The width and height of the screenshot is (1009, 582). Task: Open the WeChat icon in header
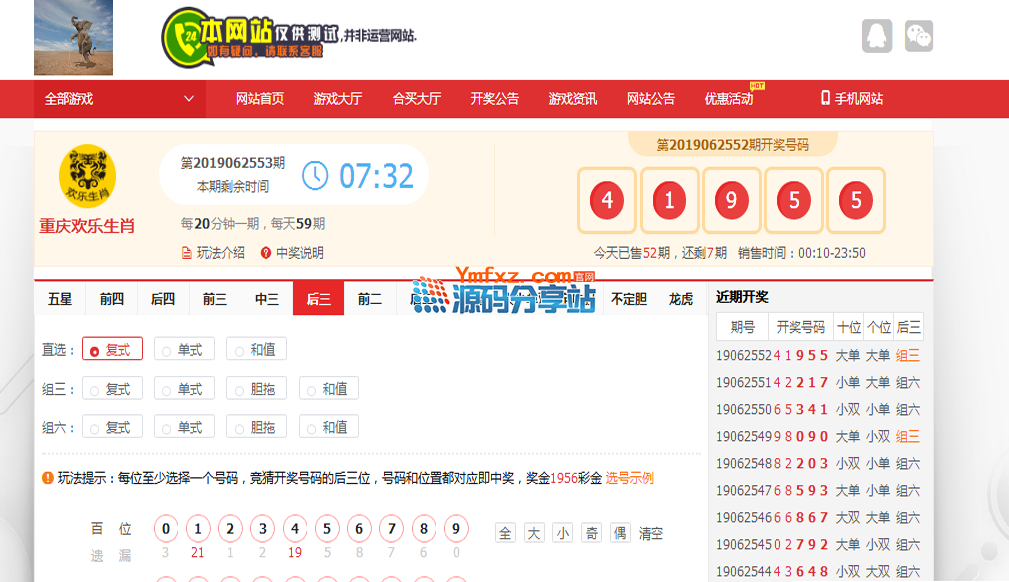tap(918, 36)
